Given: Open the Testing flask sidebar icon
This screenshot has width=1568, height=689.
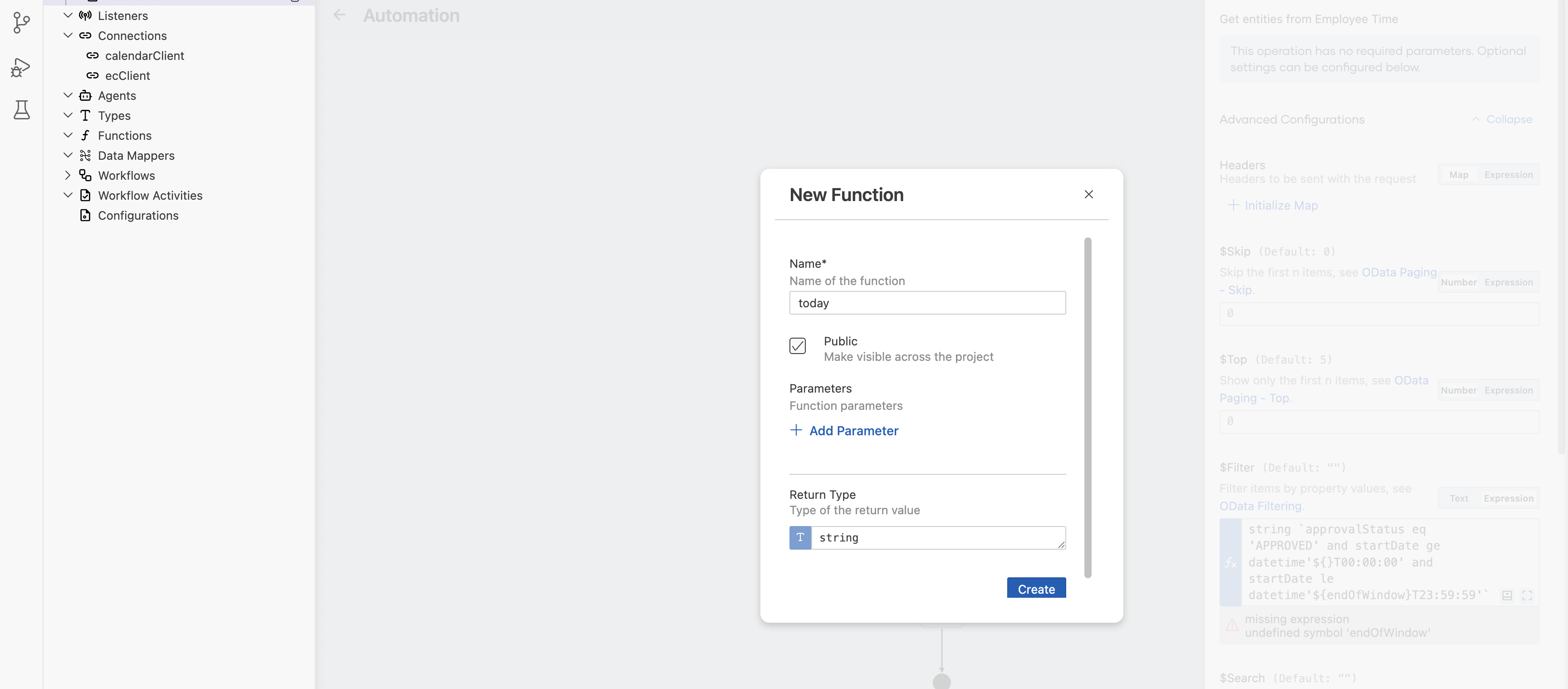Looking at the screenshot, I should (x=21, y=110).
